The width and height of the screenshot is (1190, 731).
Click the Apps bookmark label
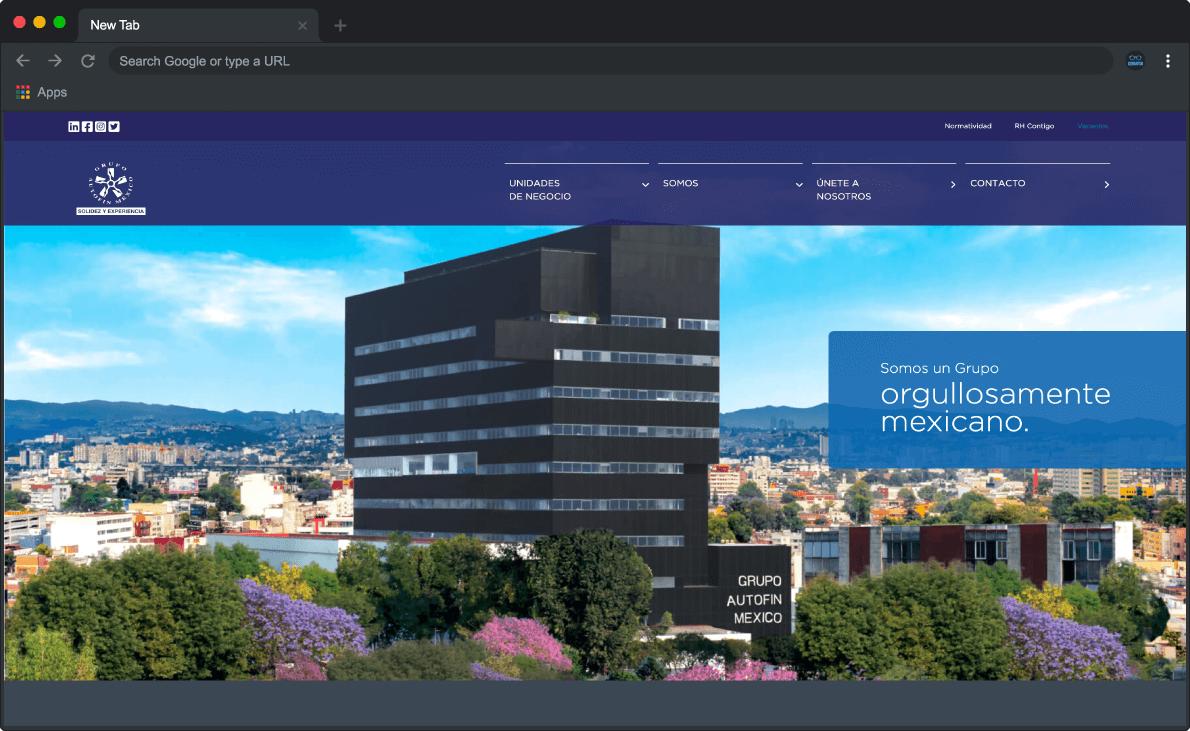click(x=52, y=93)
